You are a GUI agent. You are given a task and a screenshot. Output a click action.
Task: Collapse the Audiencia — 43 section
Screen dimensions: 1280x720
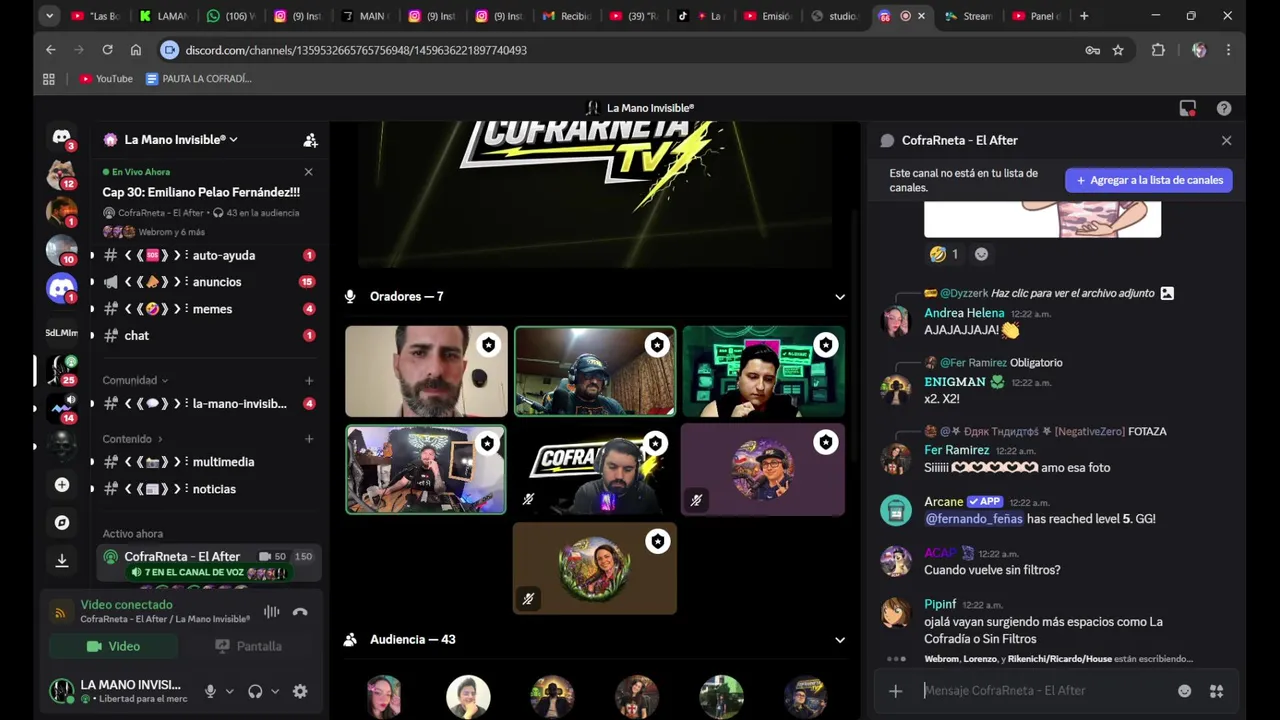[x=840, y=640]
